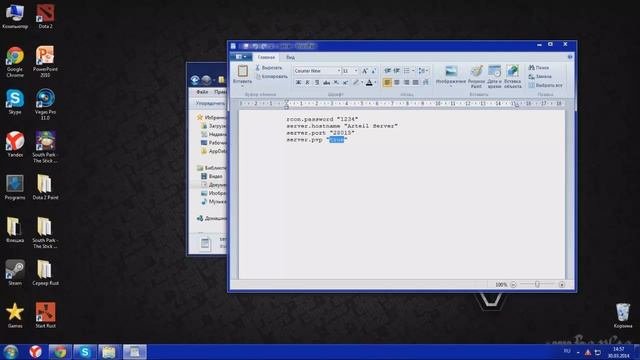This screenshot has height=360, width=640.
Task: Open the Windows Start menu
Action: pyautogui.click(x=11, y=352)
